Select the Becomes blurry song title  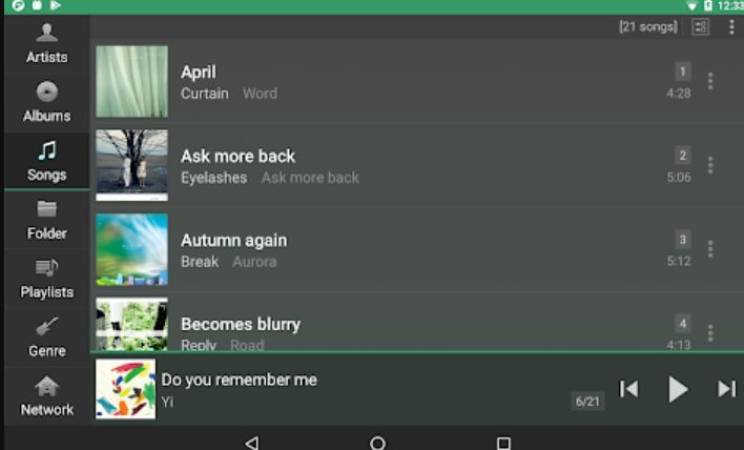[241, 324]
